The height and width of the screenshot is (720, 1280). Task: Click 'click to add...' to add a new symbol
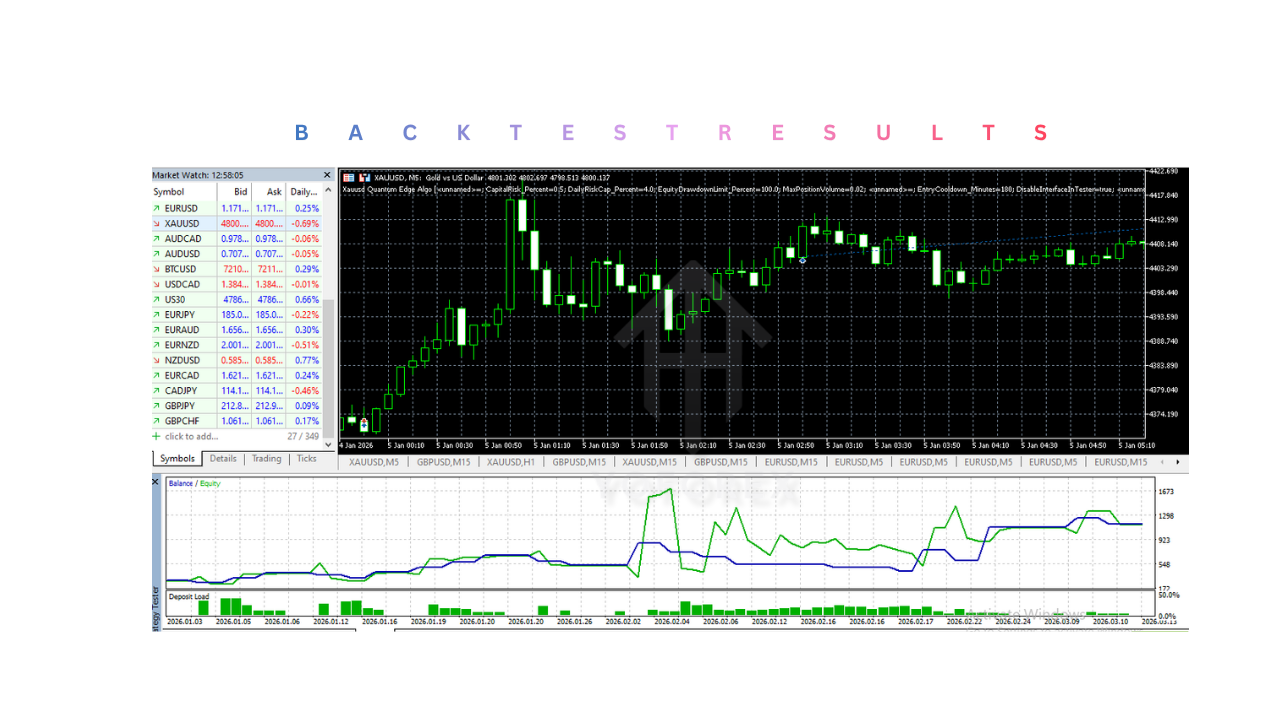tap(190, 435)
